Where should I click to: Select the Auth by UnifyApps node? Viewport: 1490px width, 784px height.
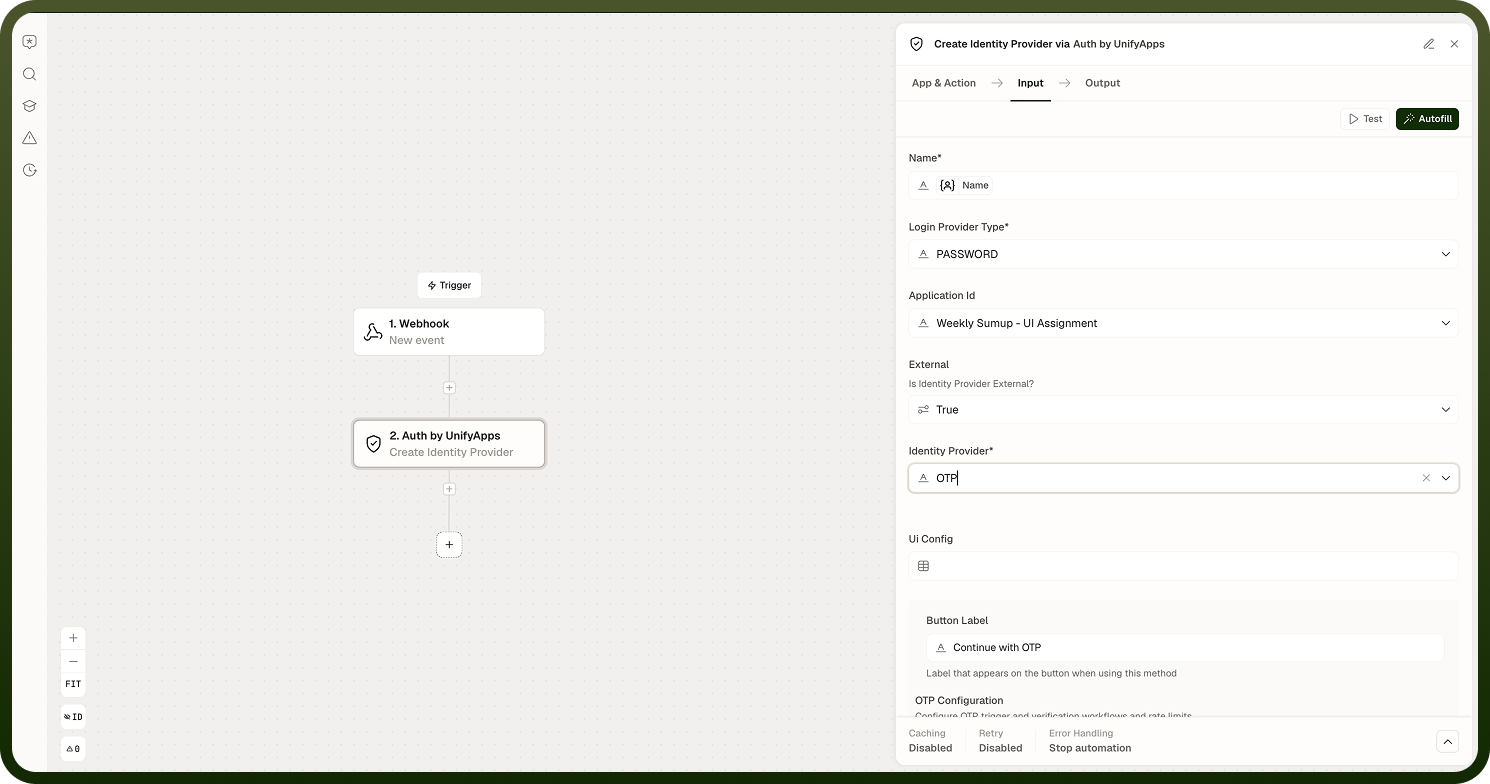pos(449,444)
